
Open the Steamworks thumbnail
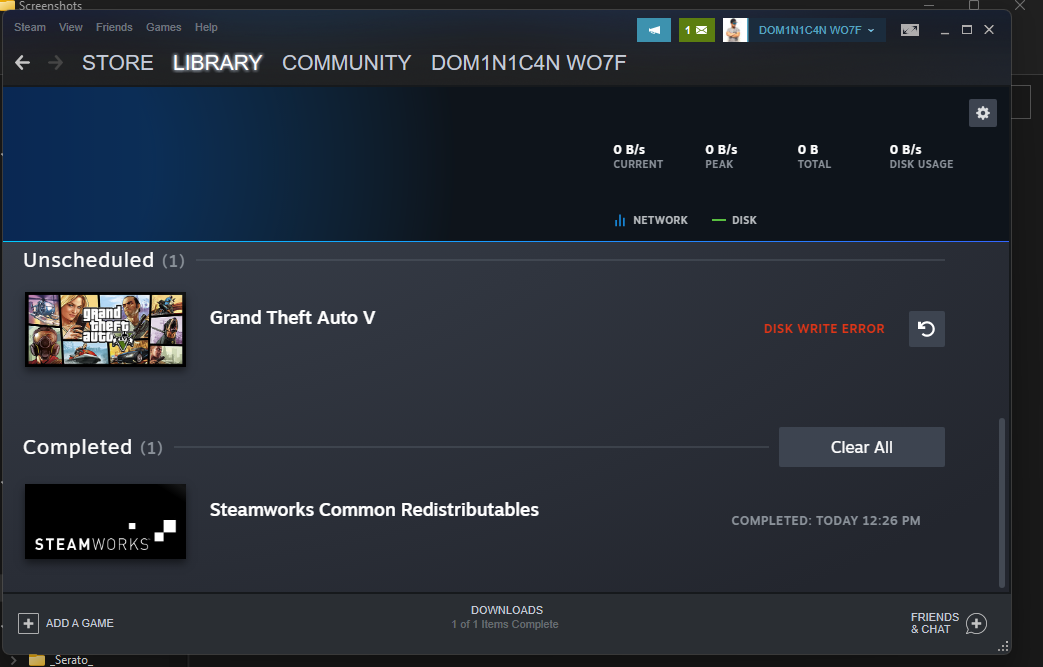[x=105, y=521]
